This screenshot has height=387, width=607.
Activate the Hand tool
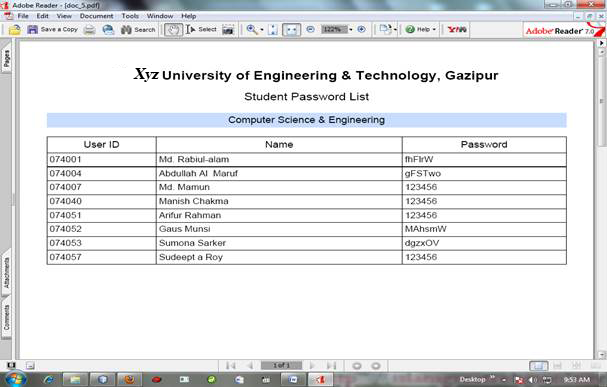173,30
